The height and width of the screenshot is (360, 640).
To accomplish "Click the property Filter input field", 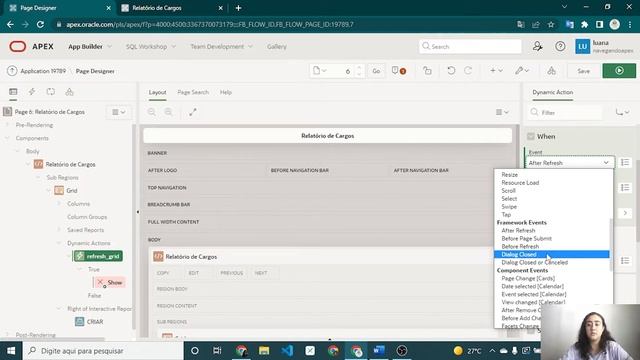I will point(565,112).
